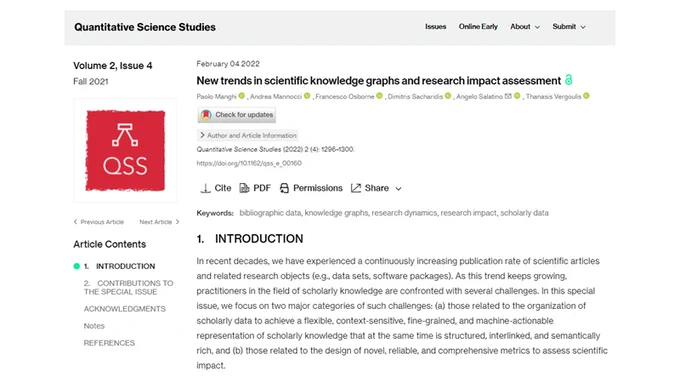Screen dimensions: 680x383
Task: Expand Author and Article Information
Action: 248,135
